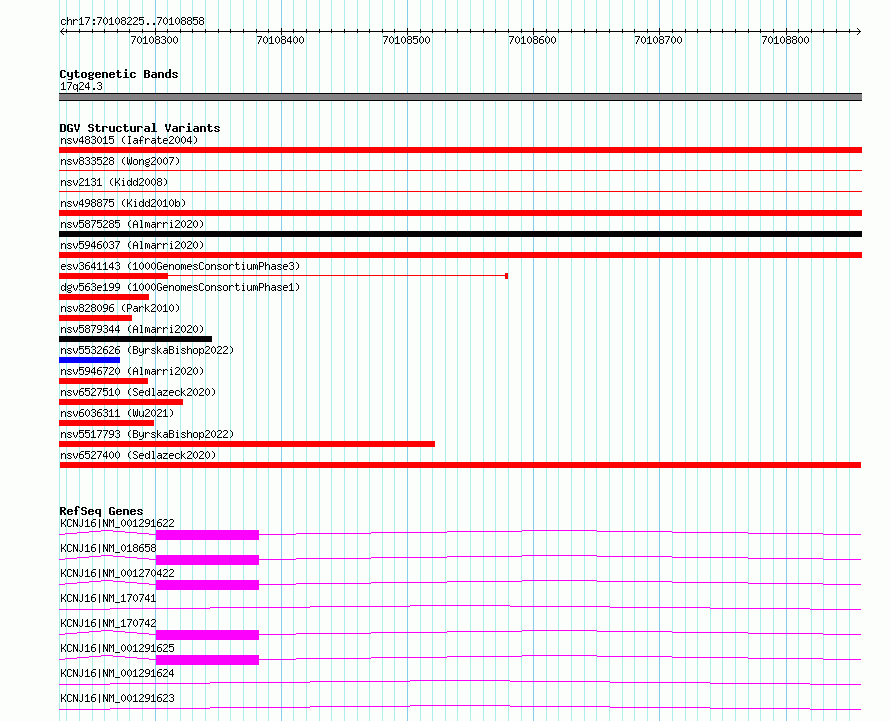This screenshot has width=890, height=721.
Task: Click the magenta exon of NM_170742
Action: [x=207, y=635]
